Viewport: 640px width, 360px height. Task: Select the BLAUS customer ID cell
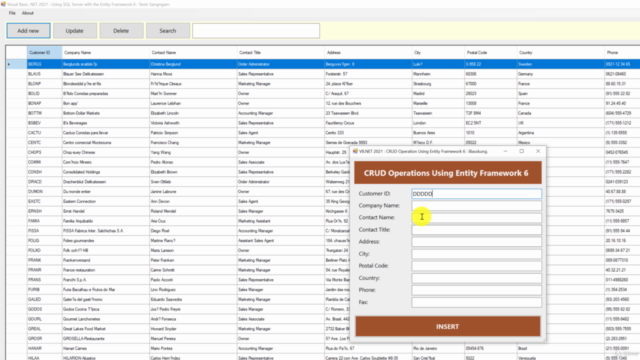point(44,74)
